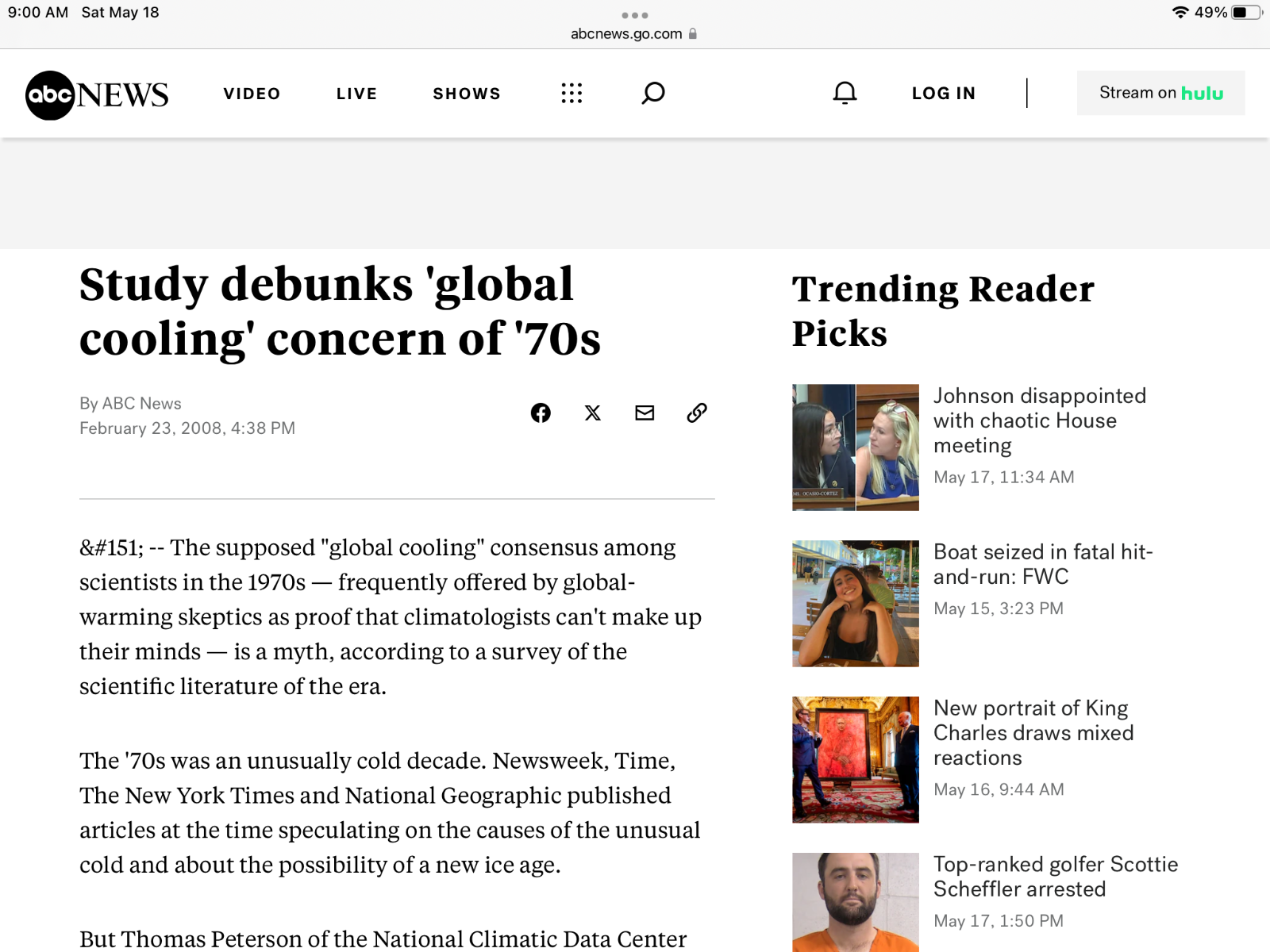Open Boat seized in fatal hit-and-run story

coord(1043,564)
